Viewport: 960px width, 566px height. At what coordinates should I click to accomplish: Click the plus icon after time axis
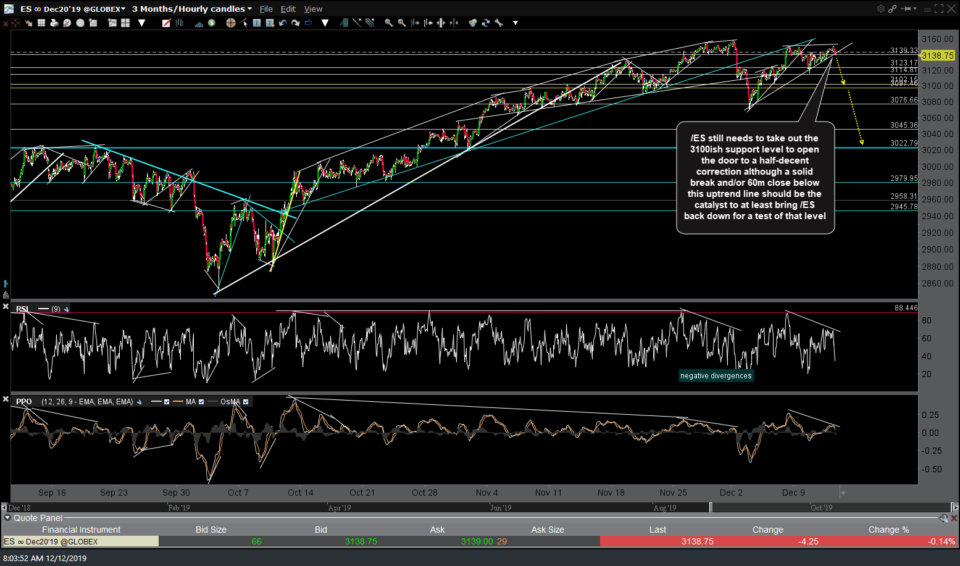(843, 492)
